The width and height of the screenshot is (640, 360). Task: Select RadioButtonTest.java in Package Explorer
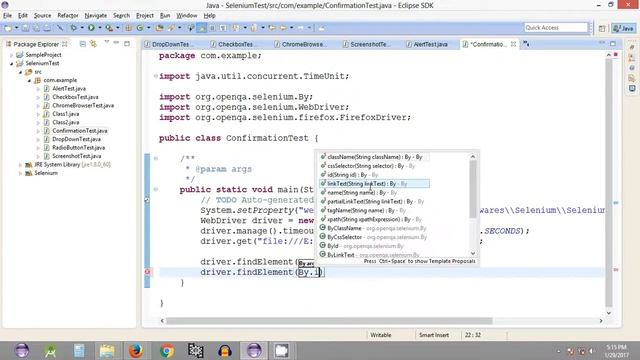click(x=78, y=148)
